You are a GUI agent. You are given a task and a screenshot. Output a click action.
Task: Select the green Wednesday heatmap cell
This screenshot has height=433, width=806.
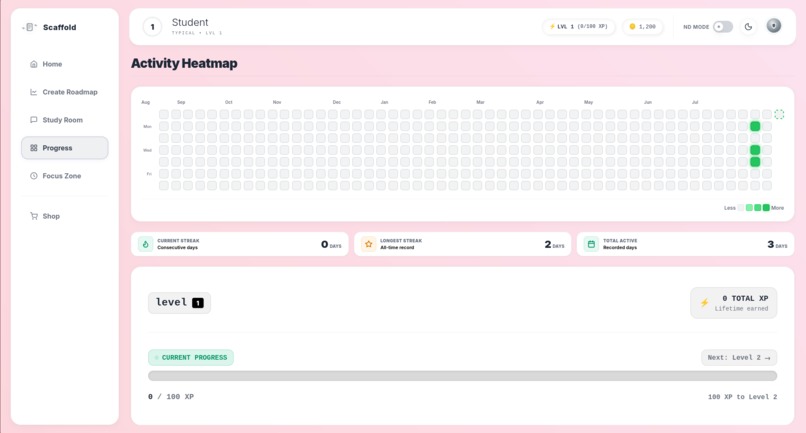coord(755,150)
